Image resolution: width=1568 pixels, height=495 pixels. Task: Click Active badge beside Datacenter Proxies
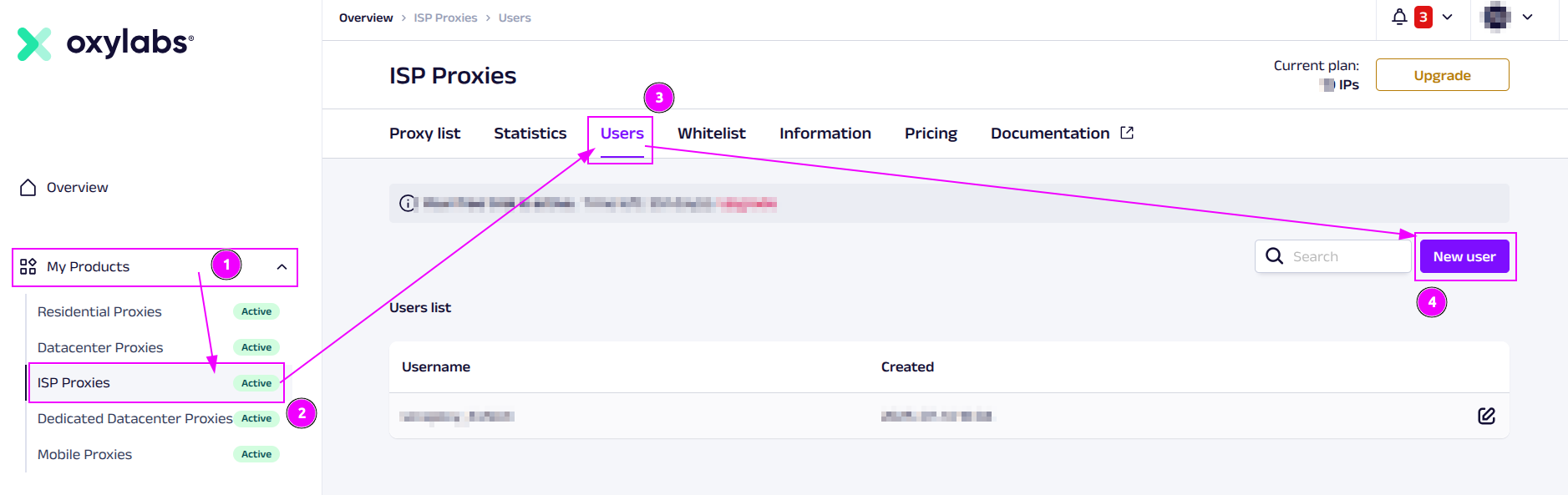(x=256, y=347)
